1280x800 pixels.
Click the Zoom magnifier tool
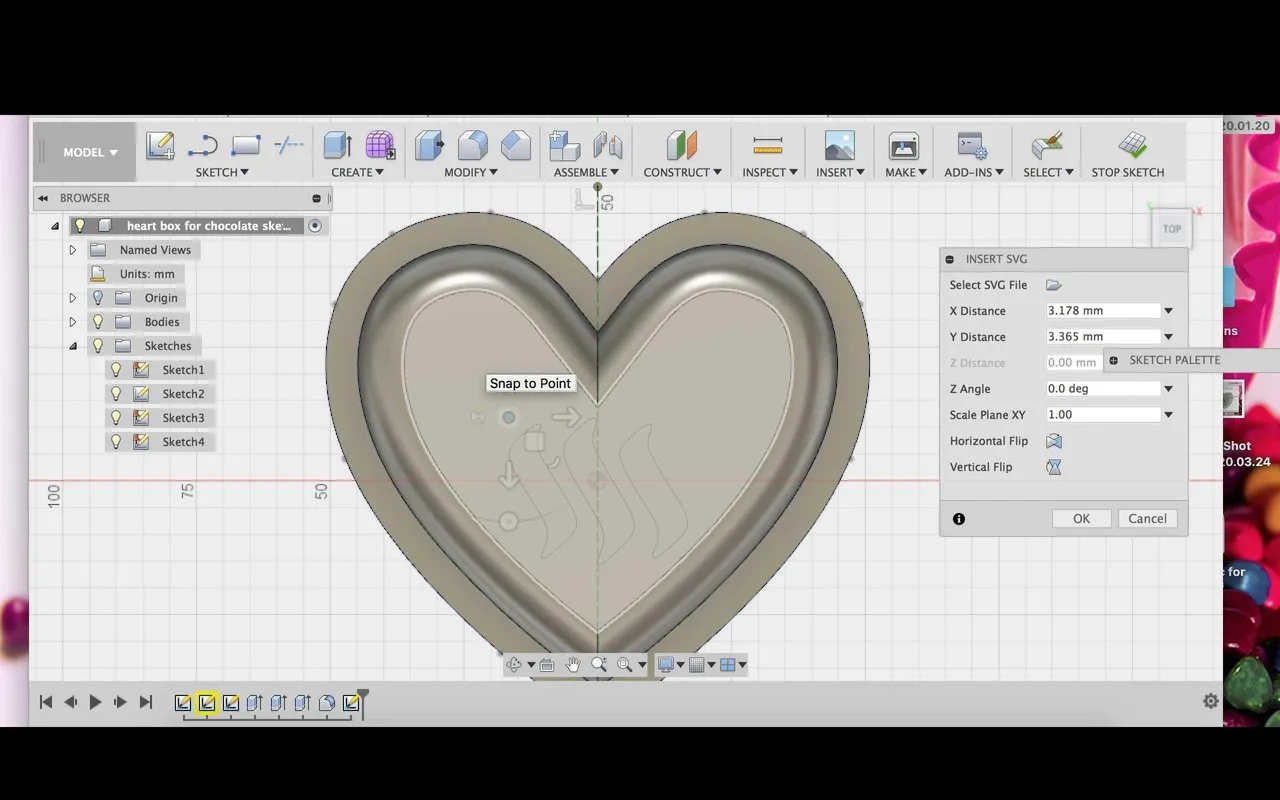[599, 664]
